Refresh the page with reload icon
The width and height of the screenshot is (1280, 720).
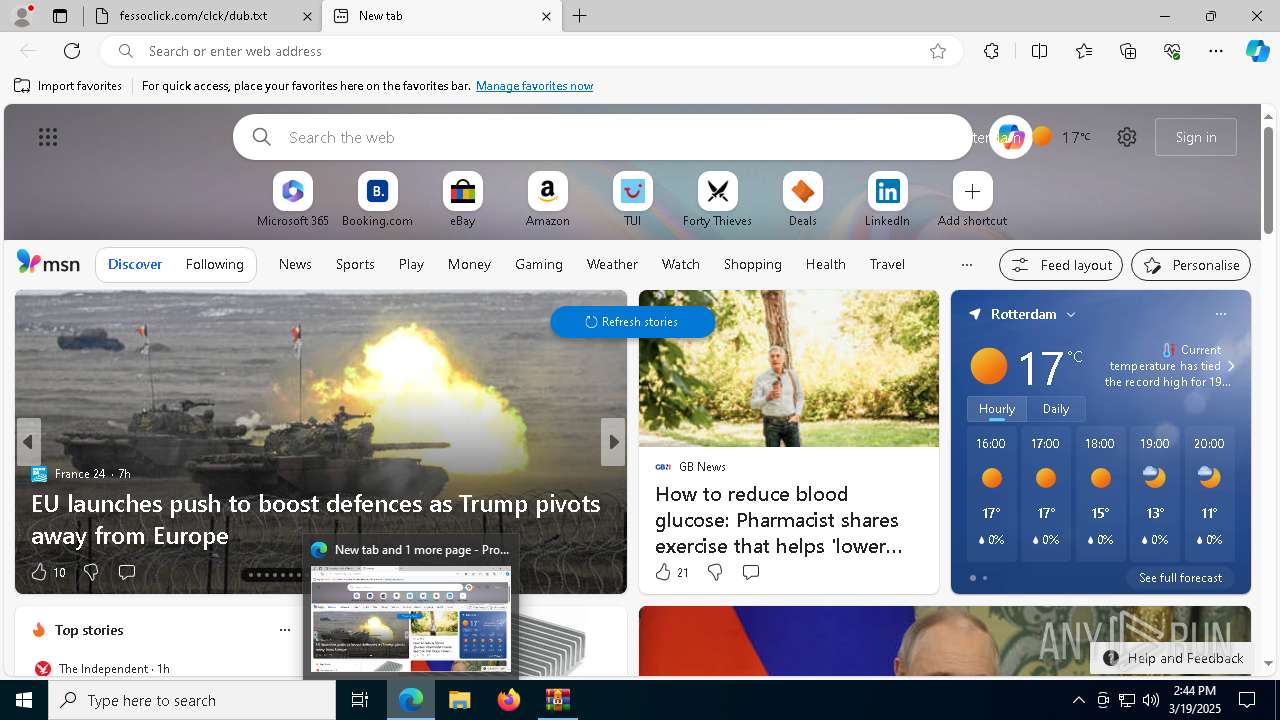point(72,51)
